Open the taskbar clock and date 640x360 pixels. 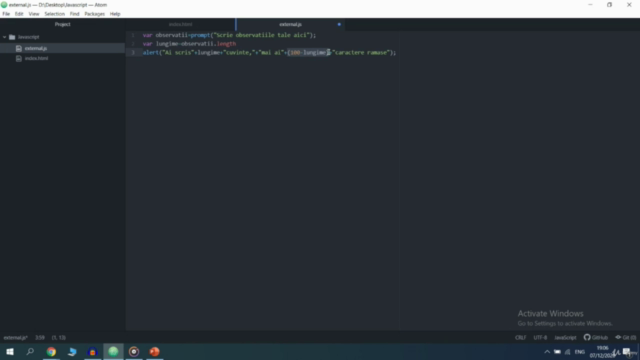[602, 352]
